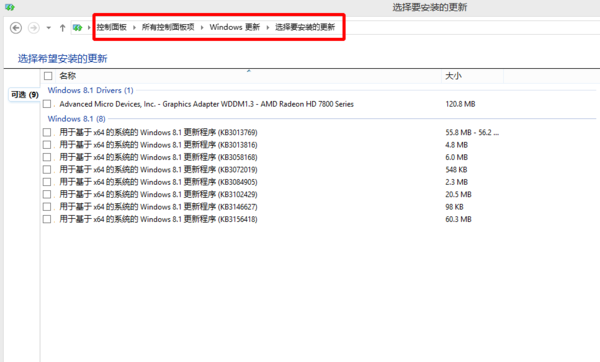Click the Forward navigation arrow
The width and height of the screenshot is (600, 362).
click(34, 28)
